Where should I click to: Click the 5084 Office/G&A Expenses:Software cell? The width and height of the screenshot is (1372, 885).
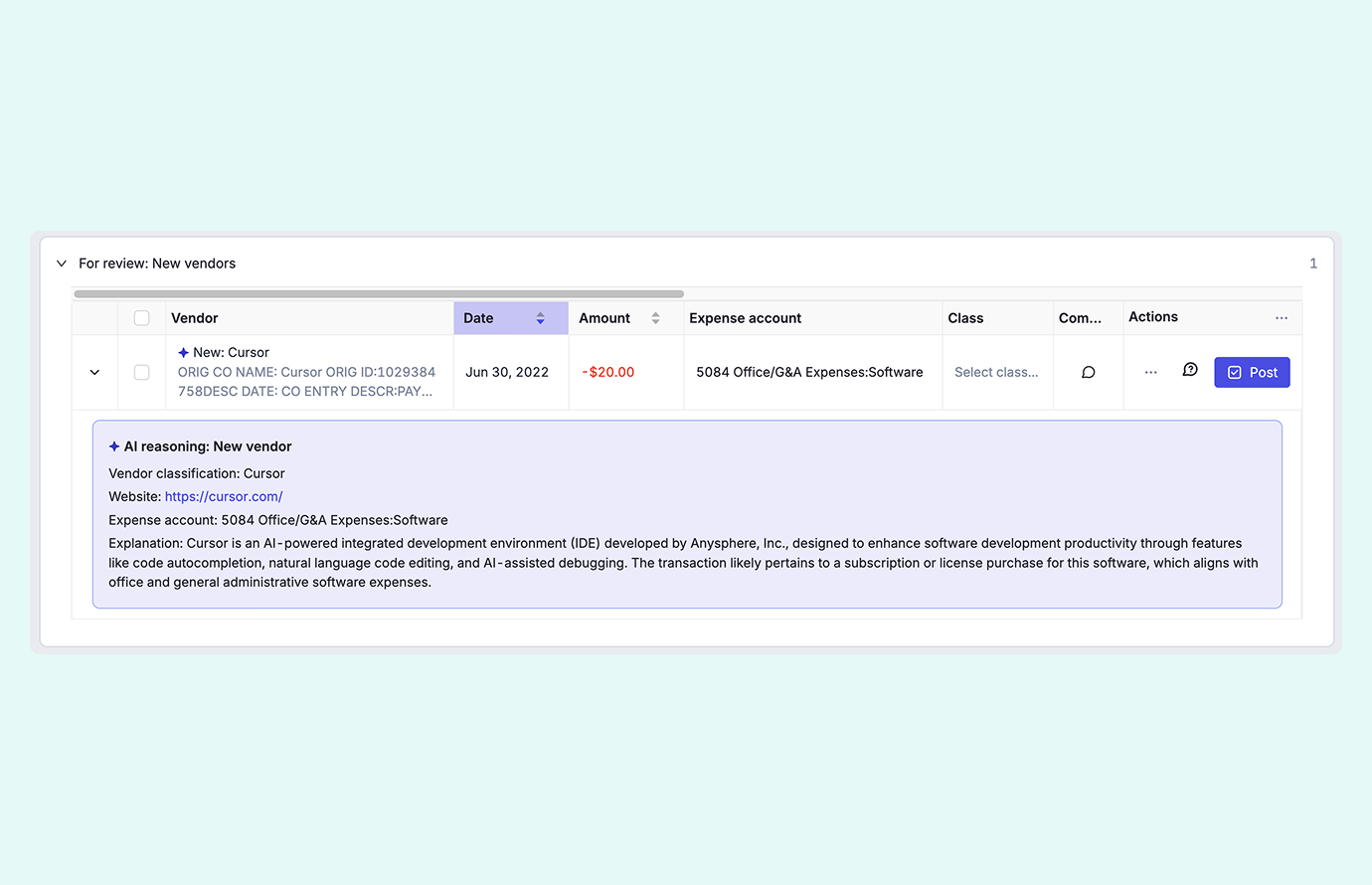[x=809, y=372]
